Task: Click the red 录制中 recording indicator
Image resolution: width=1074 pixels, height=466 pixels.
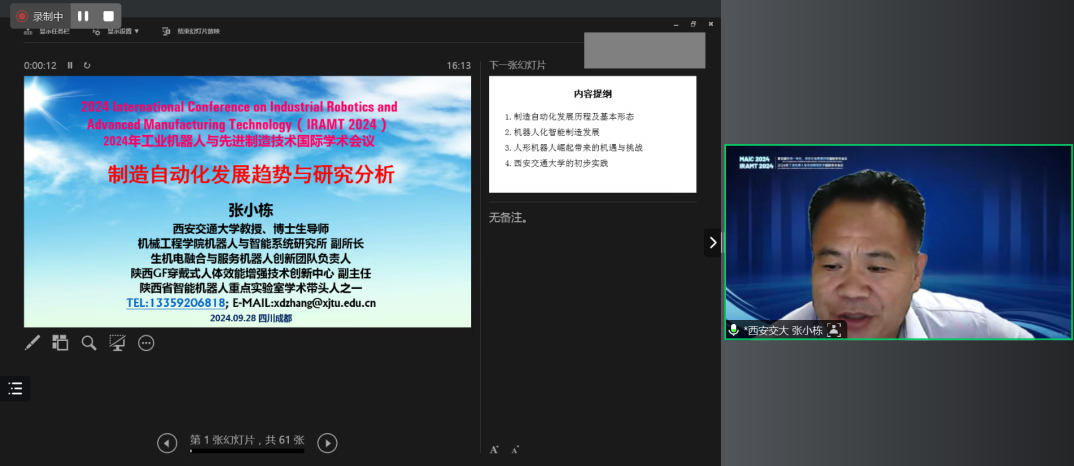Action: 40,16
